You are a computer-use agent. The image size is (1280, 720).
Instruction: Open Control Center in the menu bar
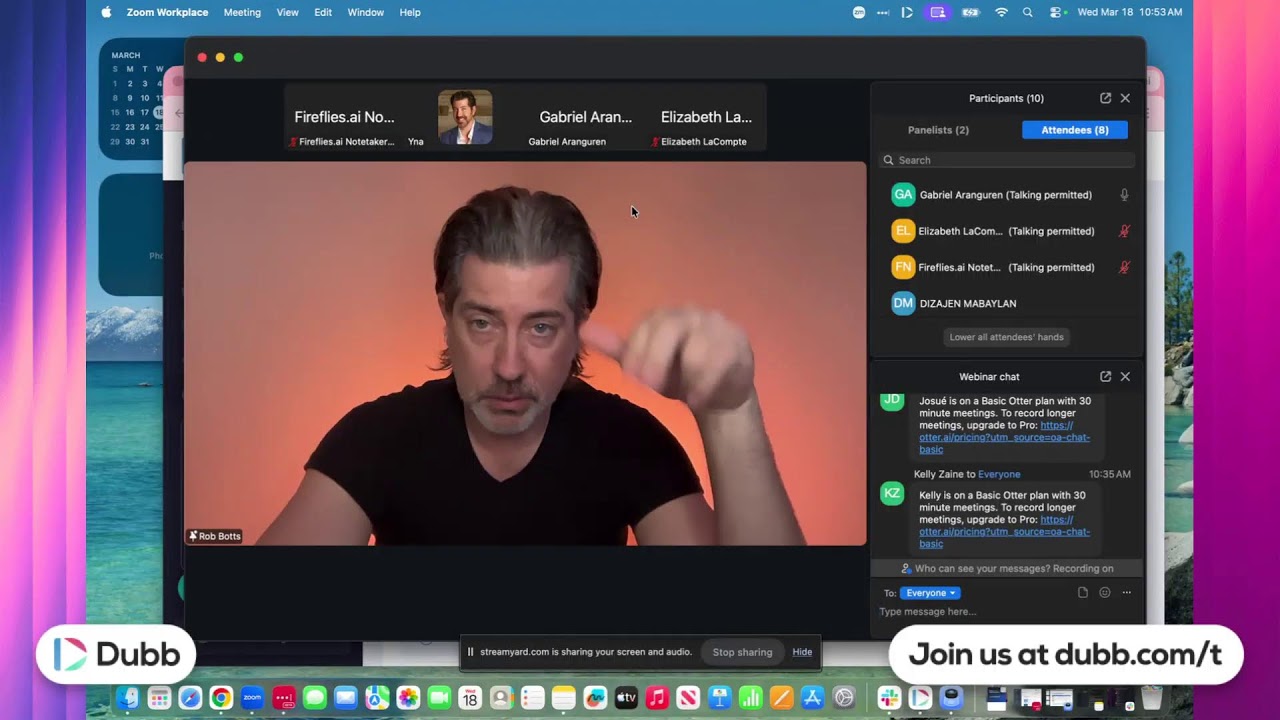(1056, 12)
